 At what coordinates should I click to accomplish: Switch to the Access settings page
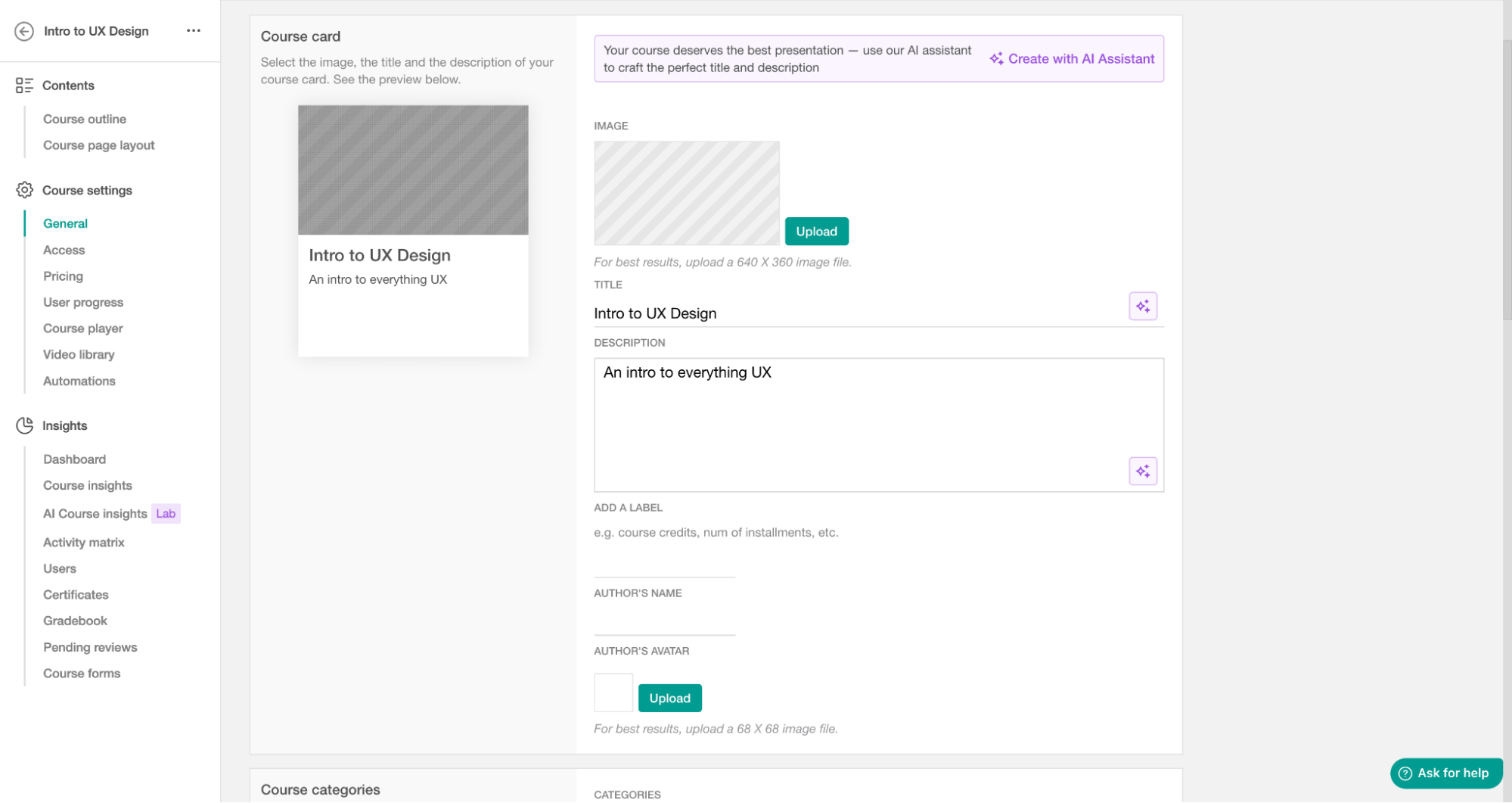[64, 250]
